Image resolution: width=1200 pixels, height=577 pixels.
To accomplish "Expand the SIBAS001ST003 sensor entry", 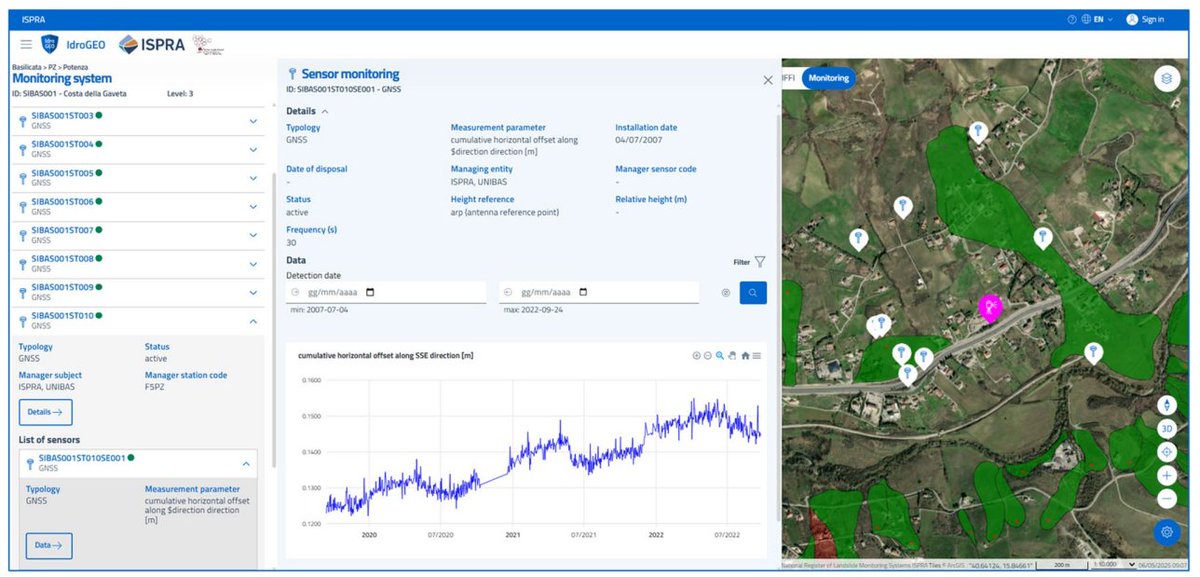I will (x=253, y=120).
